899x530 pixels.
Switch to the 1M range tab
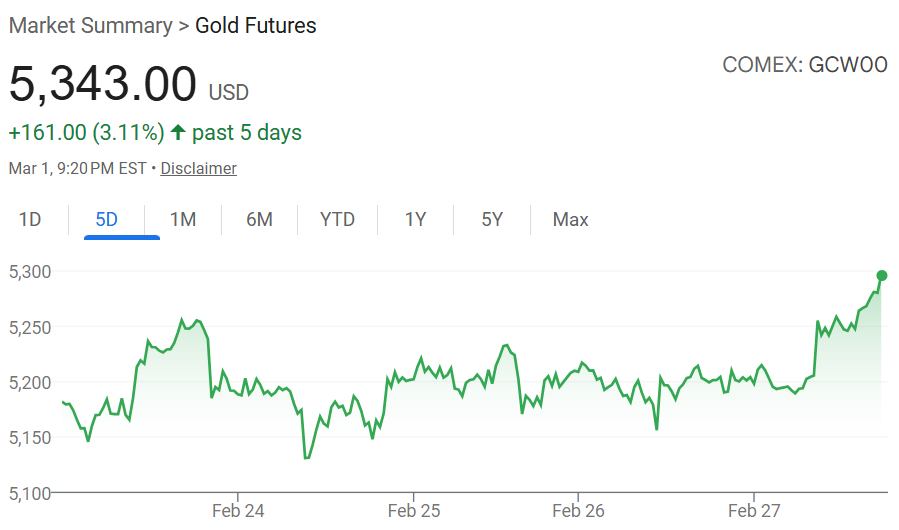pos(183,219)
